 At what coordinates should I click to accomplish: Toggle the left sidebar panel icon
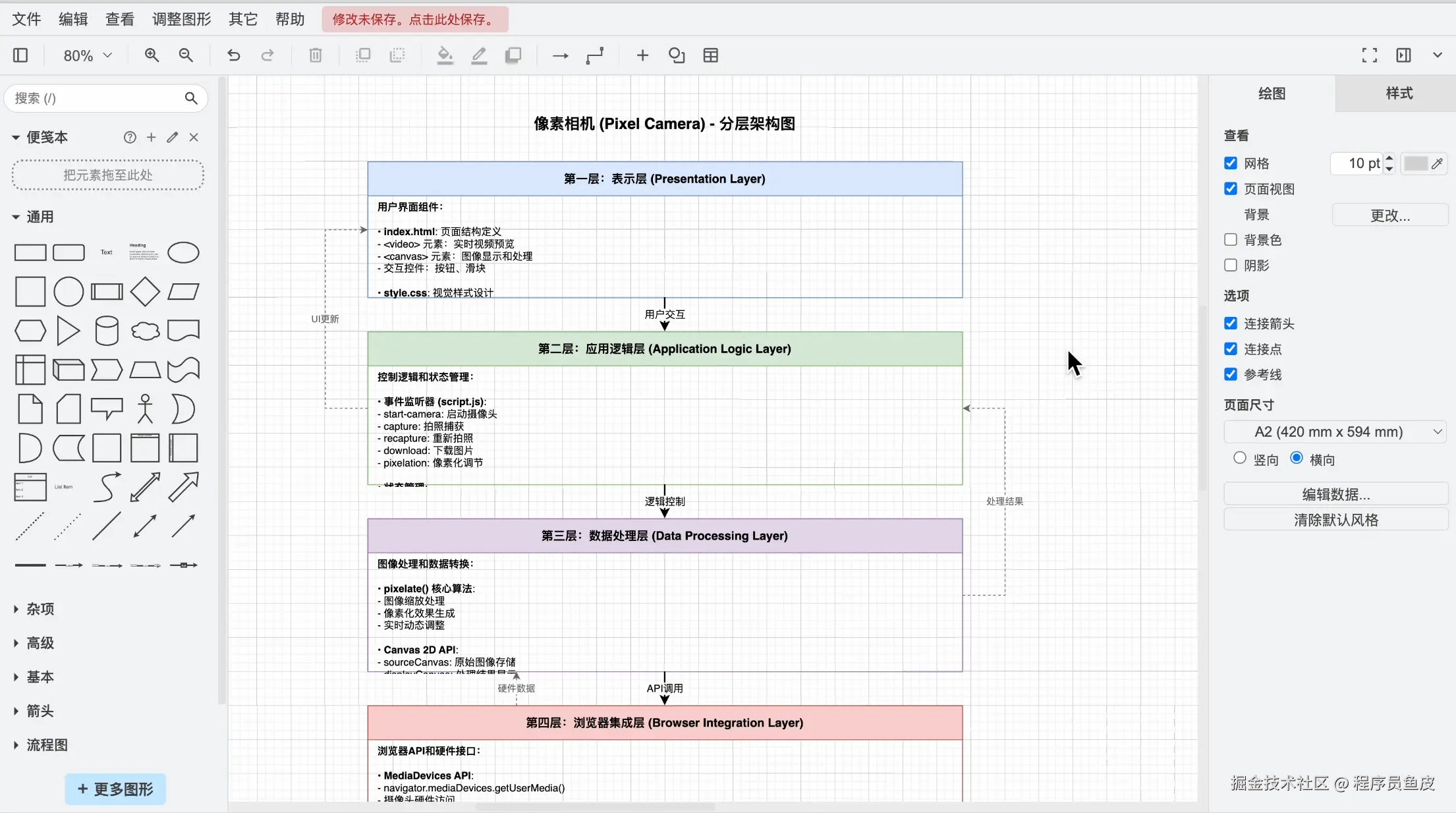20,55
